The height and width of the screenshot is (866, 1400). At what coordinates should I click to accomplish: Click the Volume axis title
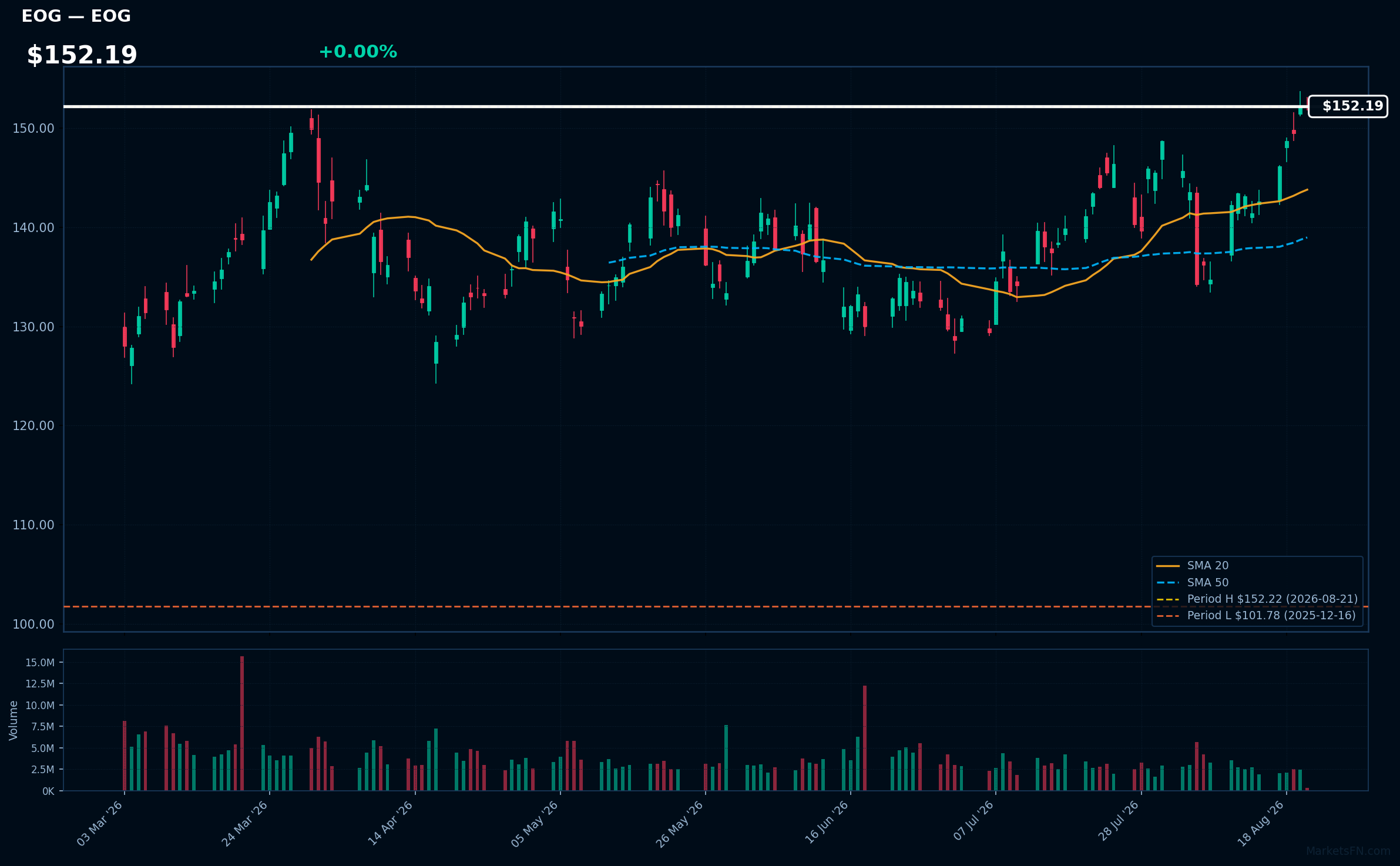point(14,720)
